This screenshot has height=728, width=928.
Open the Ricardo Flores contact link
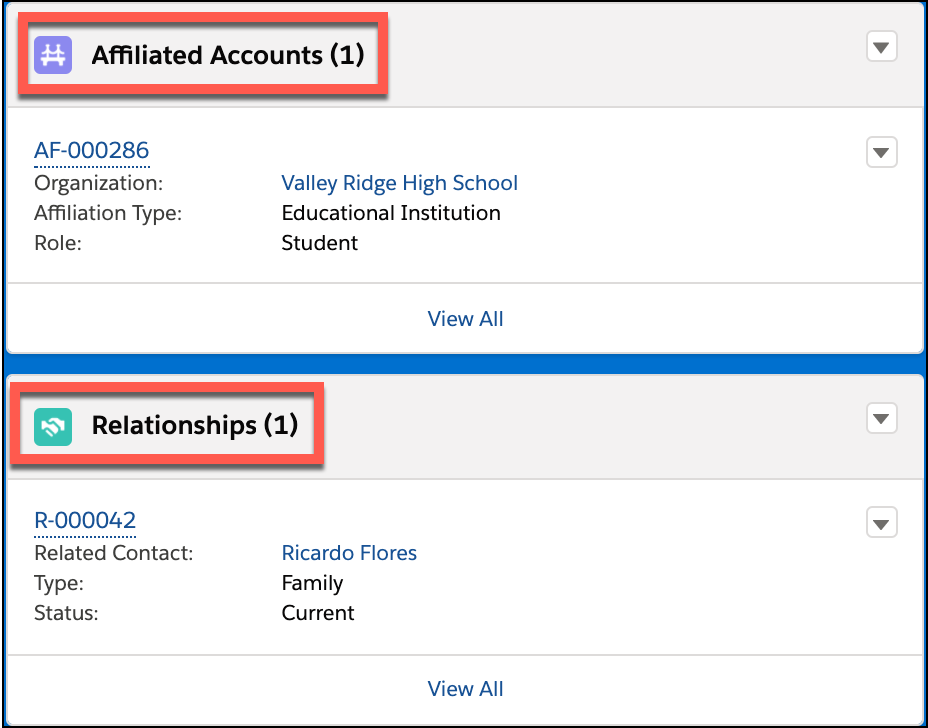click(349, 553)
